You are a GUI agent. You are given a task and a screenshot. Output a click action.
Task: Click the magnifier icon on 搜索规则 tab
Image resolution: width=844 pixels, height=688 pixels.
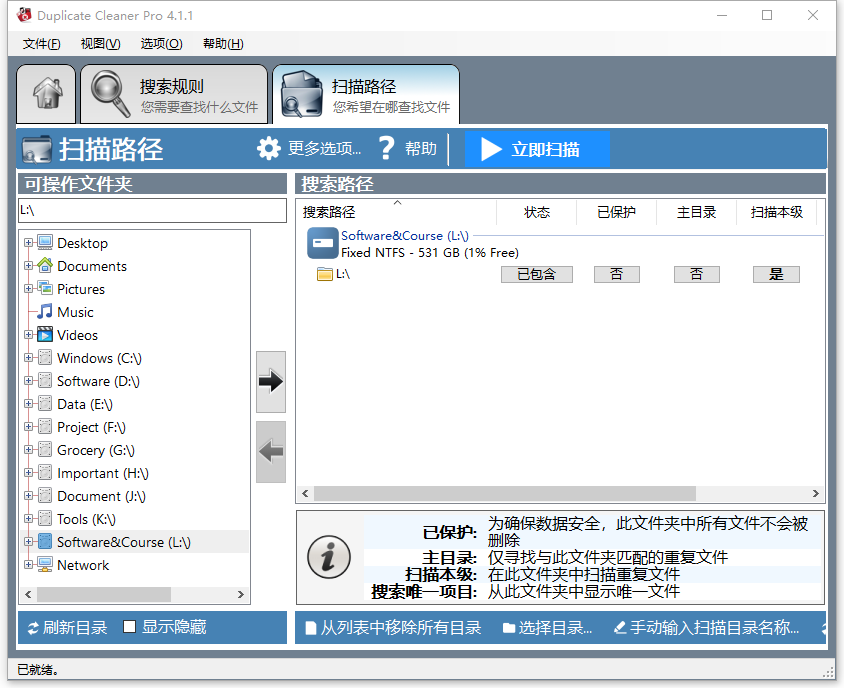tap(110, 94)
